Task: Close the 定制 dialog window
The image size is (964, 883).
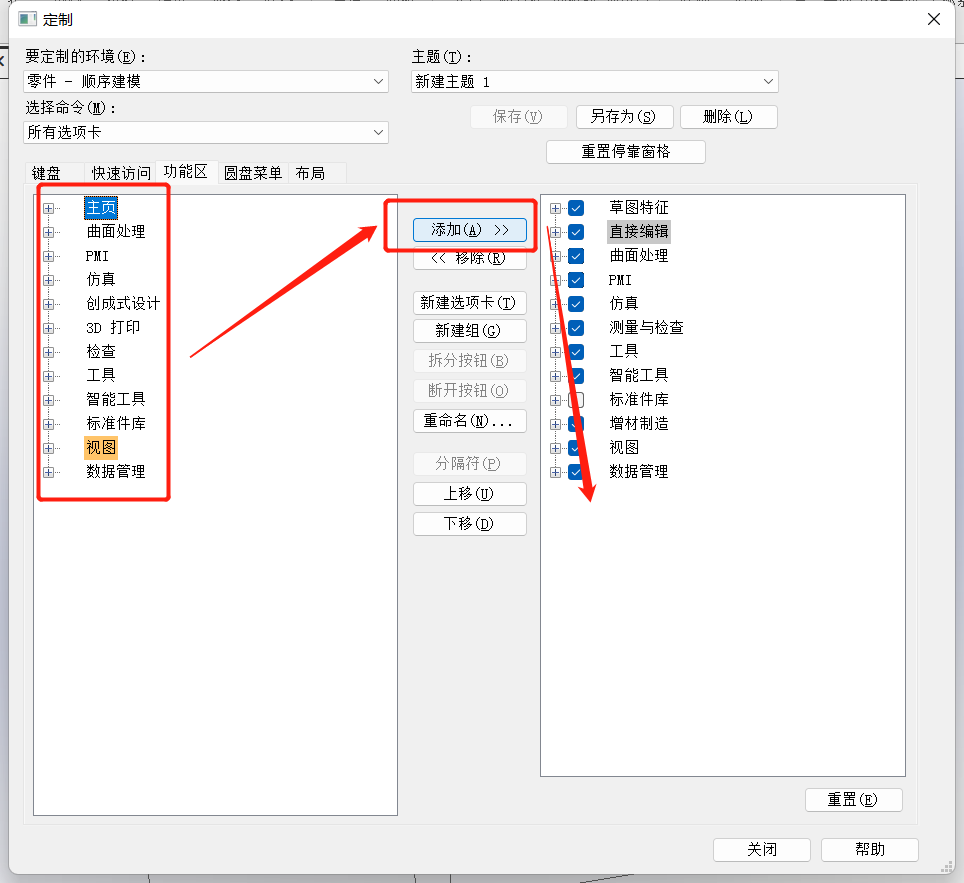Action: (934, 20)
